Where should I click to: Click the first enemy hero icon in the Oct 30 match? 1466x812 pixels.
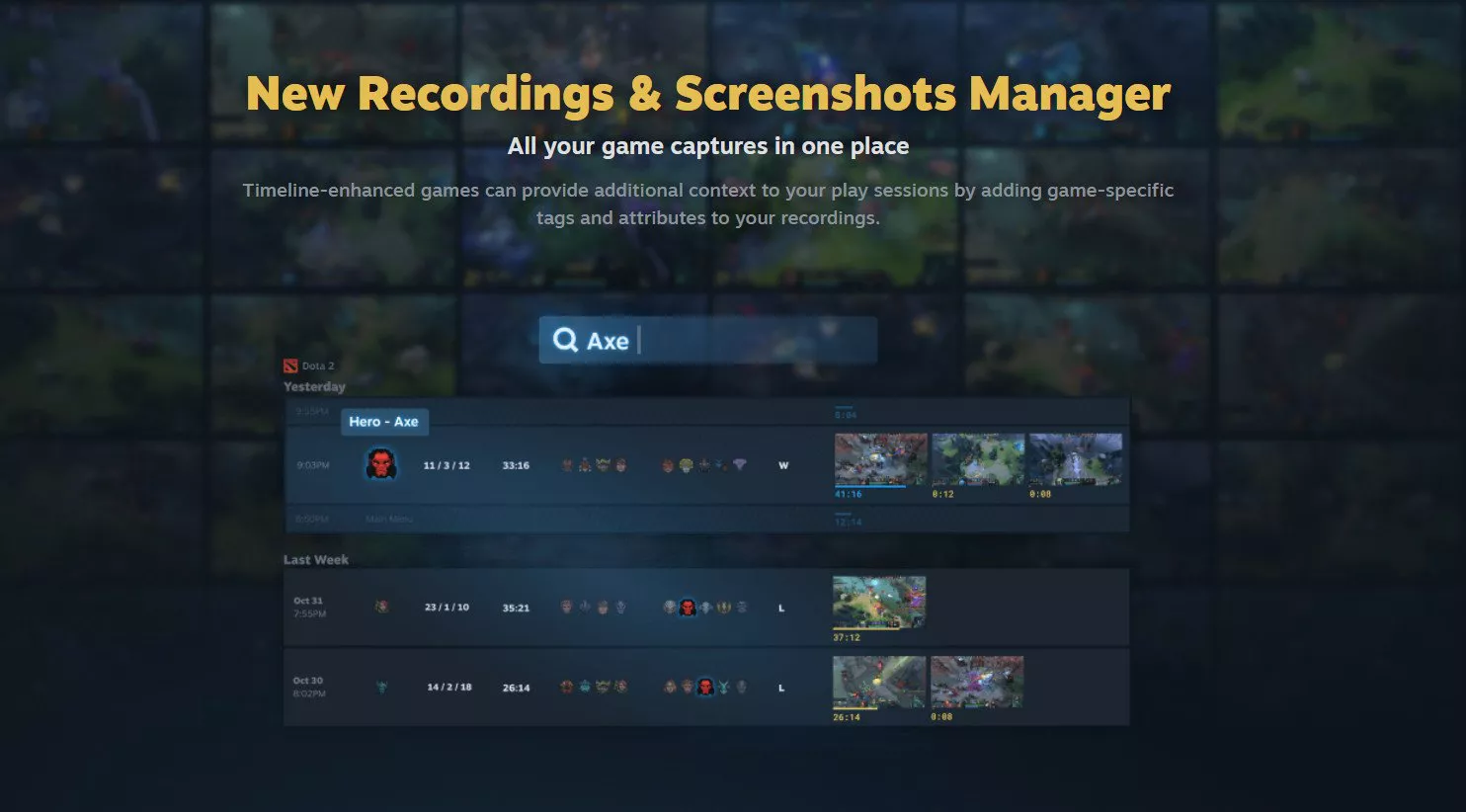671,686
